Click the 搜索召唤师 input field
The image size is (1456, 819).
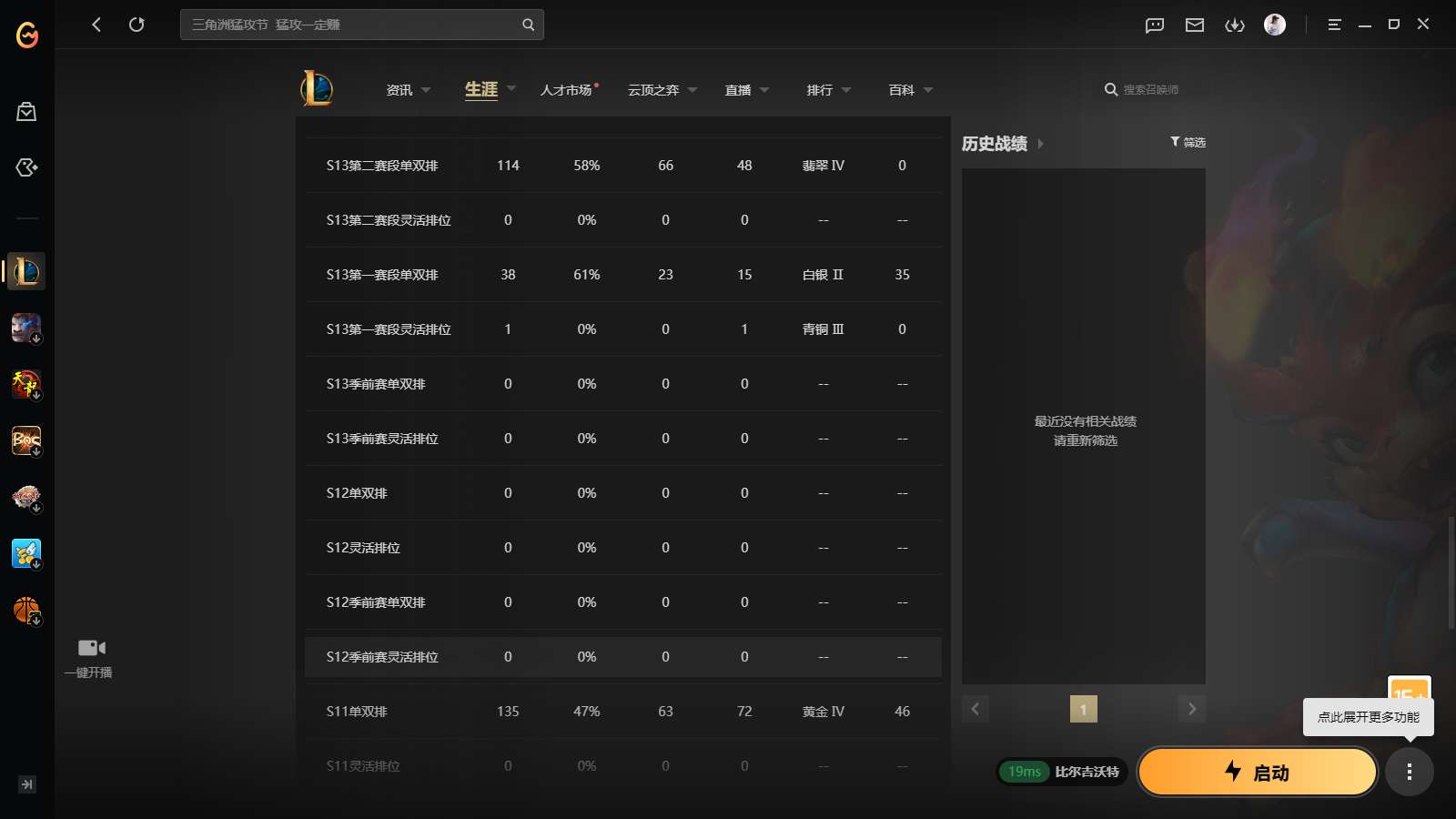[1151, 89]
